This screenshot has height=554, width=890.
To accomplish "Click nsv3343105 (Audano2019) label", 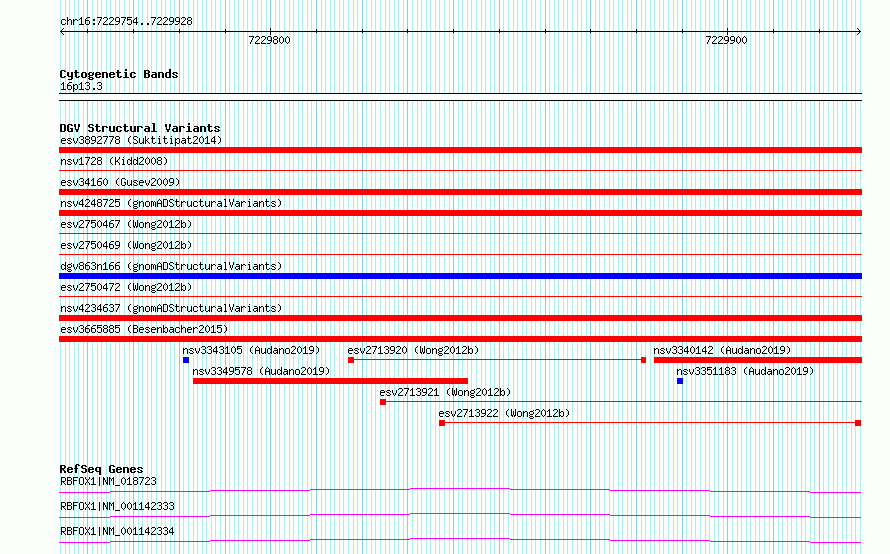I will pyautogui.click(x=251, y=350).
